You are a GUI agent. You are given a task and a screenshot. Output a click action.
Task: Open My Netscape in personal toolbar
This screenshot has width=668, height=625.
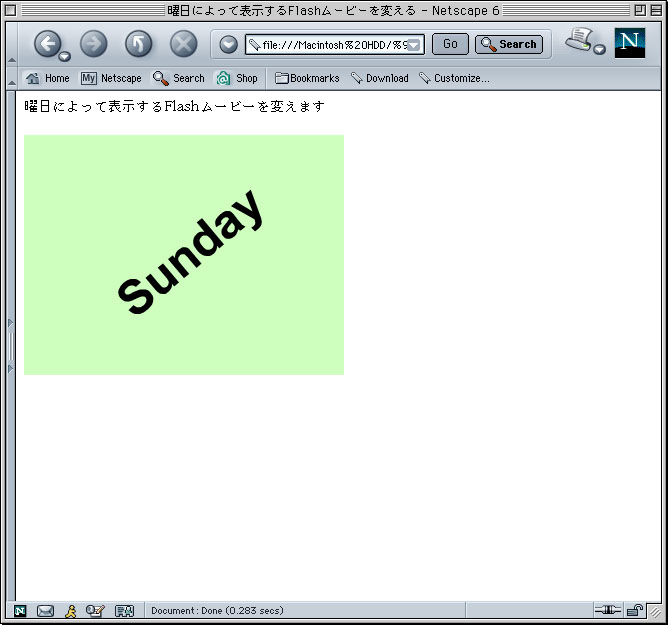(111, 78)
